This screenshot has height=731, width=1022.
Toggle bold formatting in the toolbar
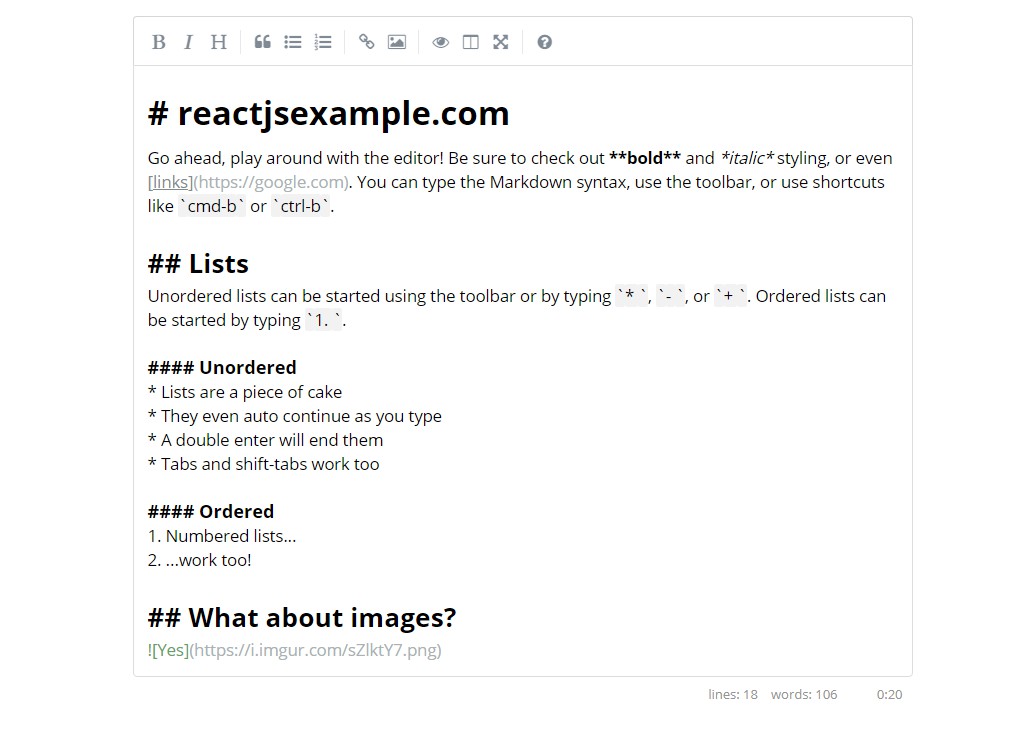click(x=159, y=42)
